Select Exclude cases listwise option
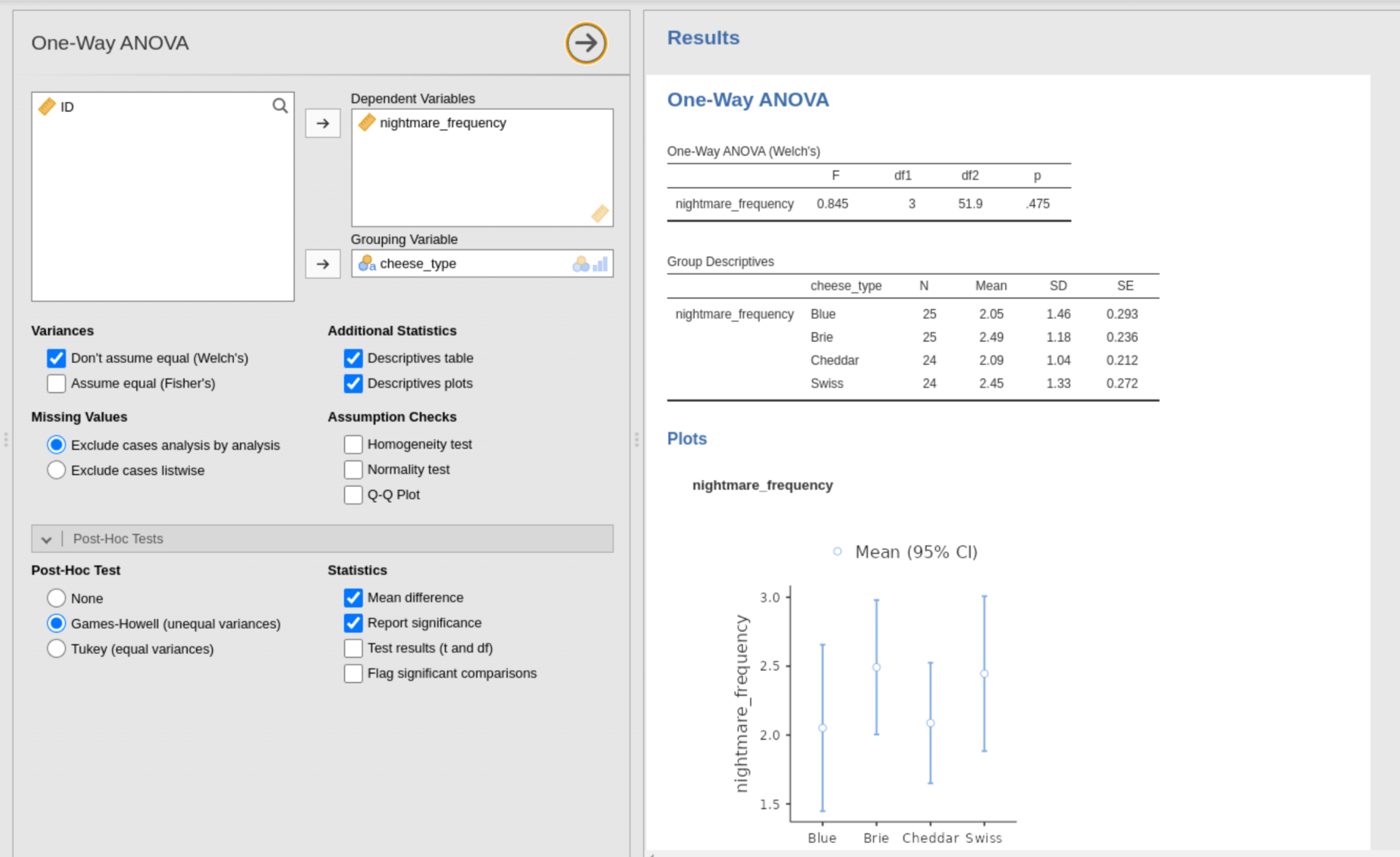Image resolution: width=1400 pixels, height=857 pixels. tap(56, 470)
